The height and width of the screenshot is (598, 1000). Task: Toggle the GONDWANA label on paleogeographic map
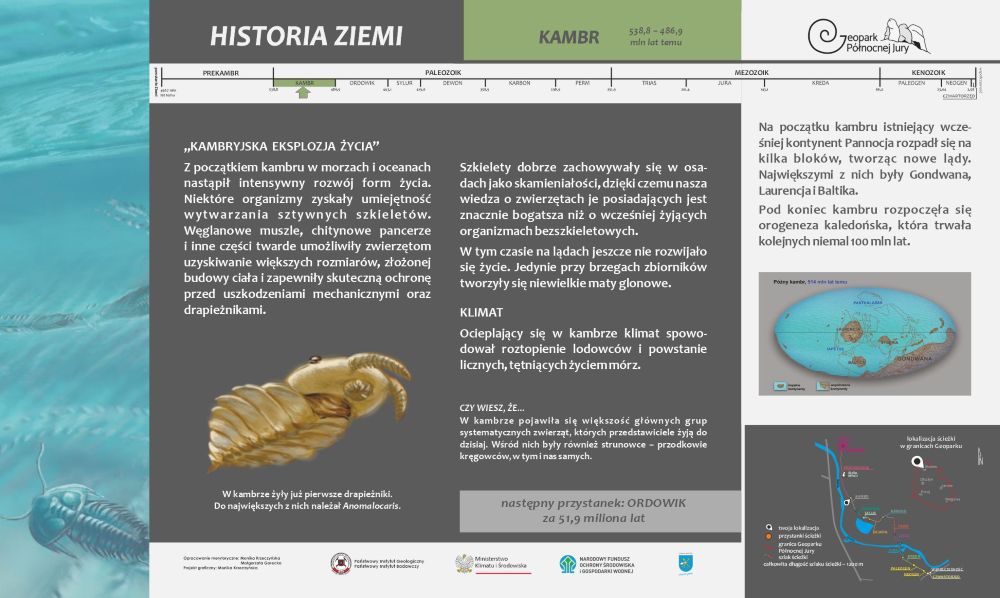pos(915,359)
